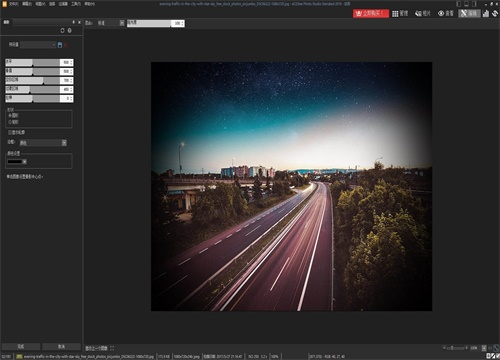Adjust the Transition zone slider
The image size is (500, 360).
(32, 89)
